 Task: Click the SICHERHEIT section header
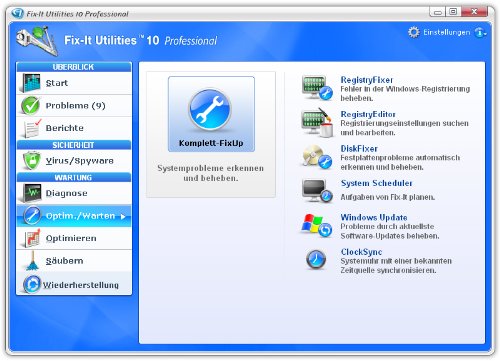74,145
